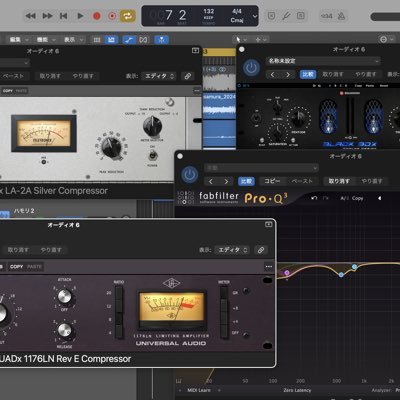Viewport: 400px width, 400px height.
Task: Go to the project beginning
Action: [x=63, y=16]
